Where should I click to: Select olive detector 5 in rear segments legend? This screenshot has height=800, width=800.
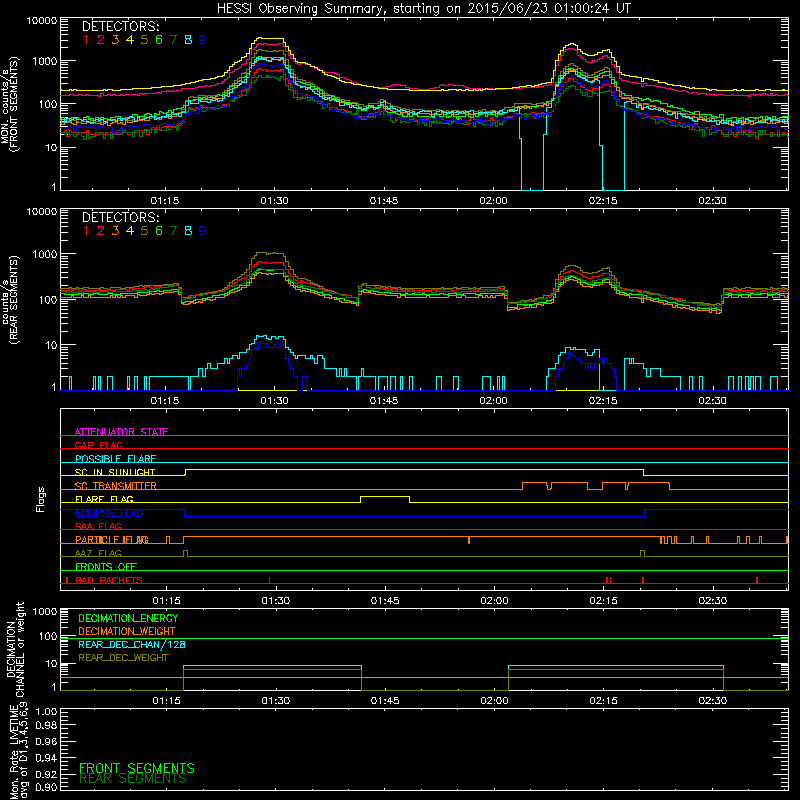tap(144, 231)
